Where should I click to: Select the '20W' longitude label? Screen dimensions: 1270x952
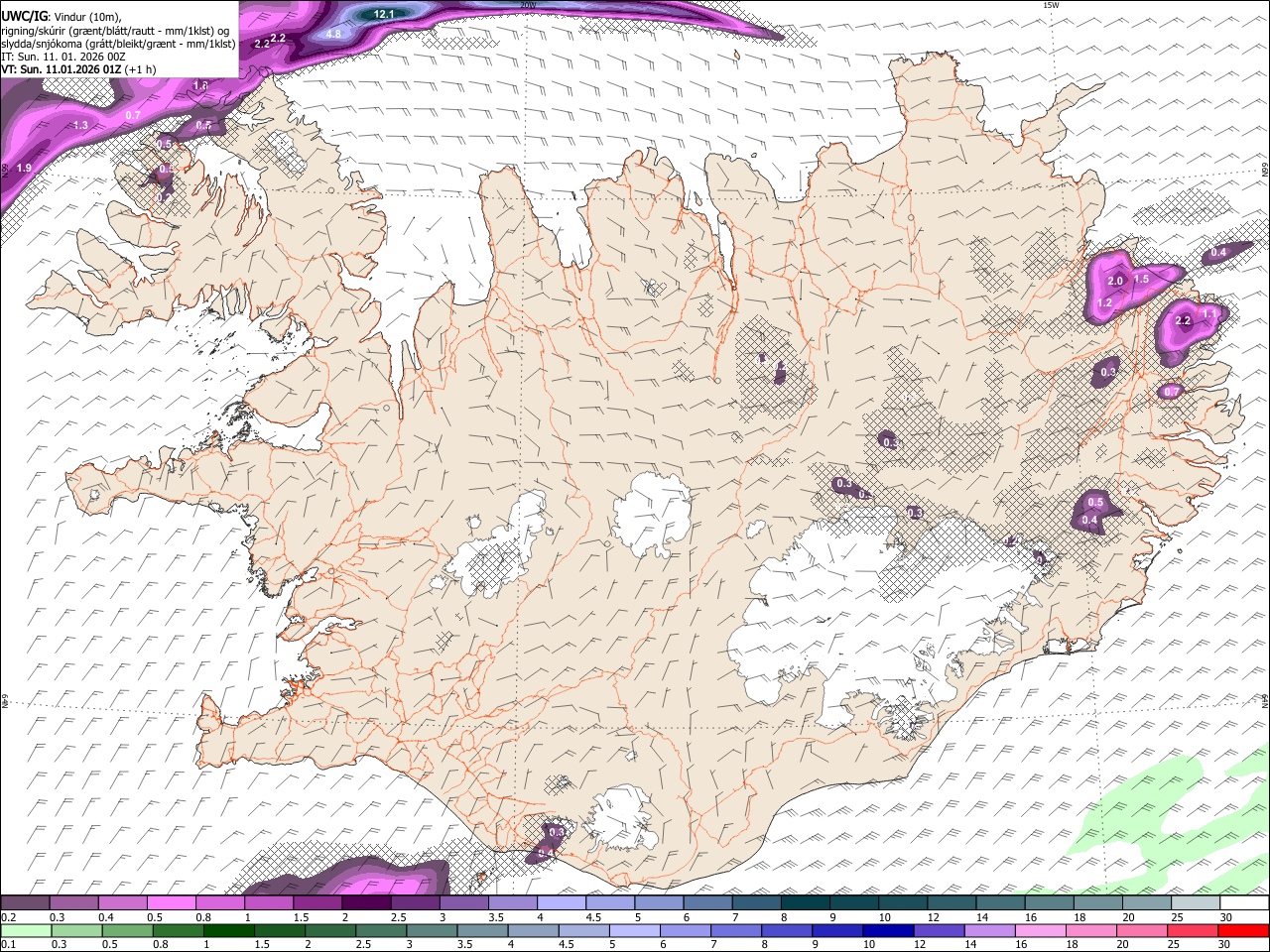point(528,5)
